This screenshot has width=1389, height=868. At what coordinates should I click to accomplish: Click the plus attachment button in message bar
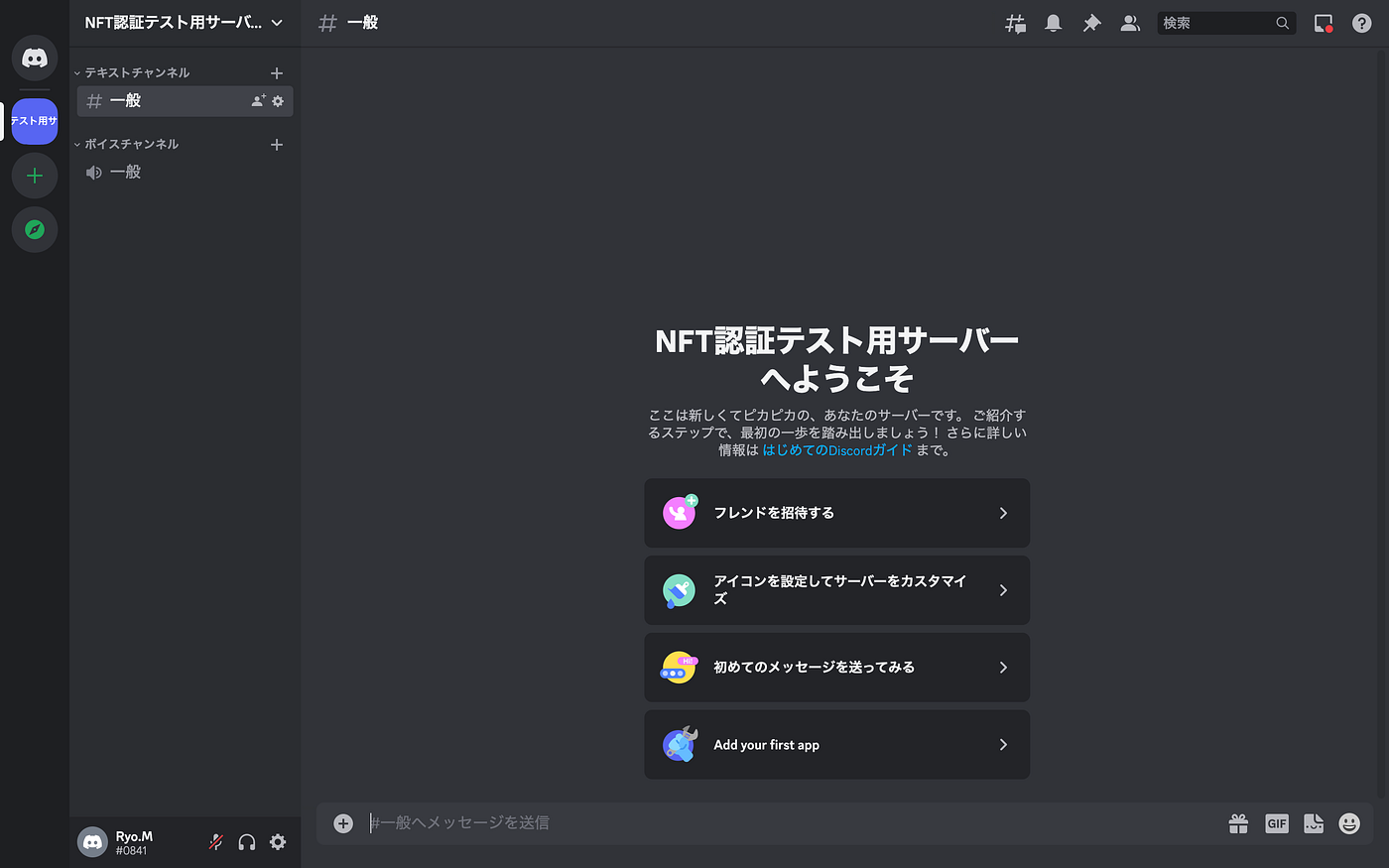343,823
